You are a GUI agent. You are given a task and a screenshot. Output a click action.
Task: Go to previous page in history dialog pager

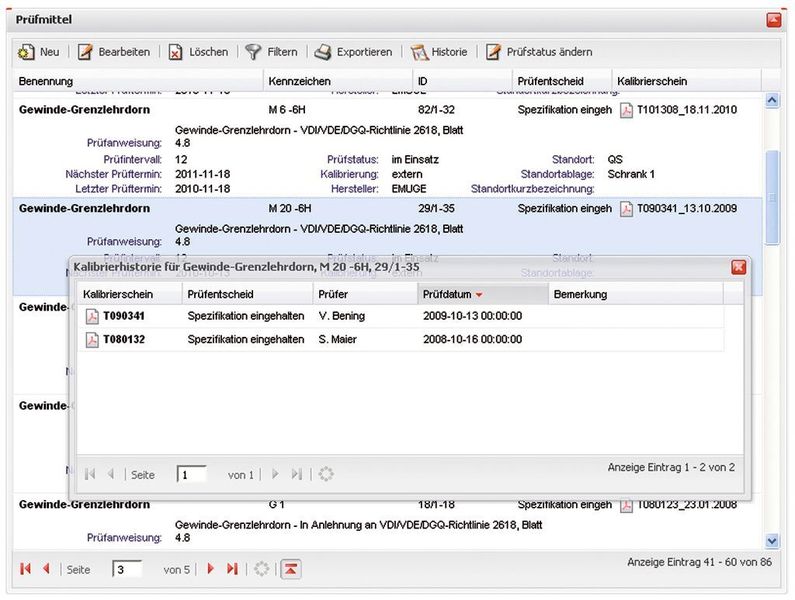(x=111, y=474)
